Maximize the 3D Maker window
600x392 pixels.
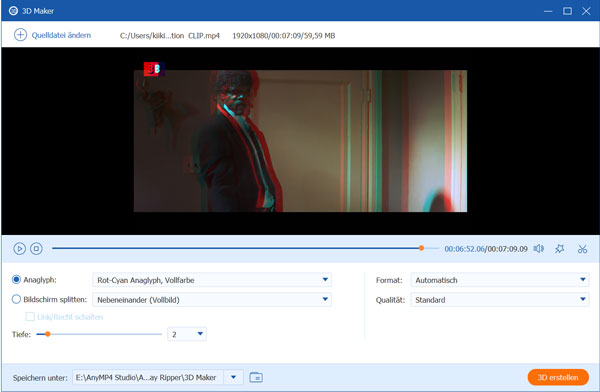click(567, 11)
